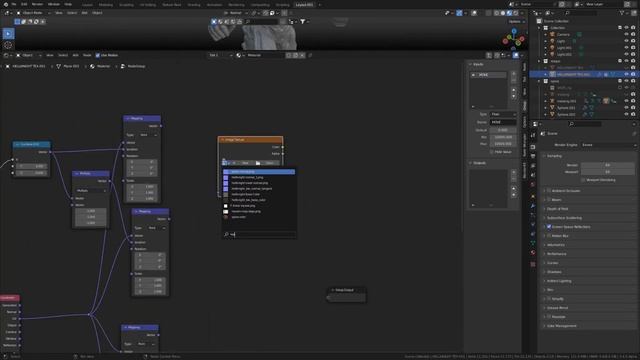Enable the Hide Value checkbox
The image size is (640, 360).
pos(491,152)
